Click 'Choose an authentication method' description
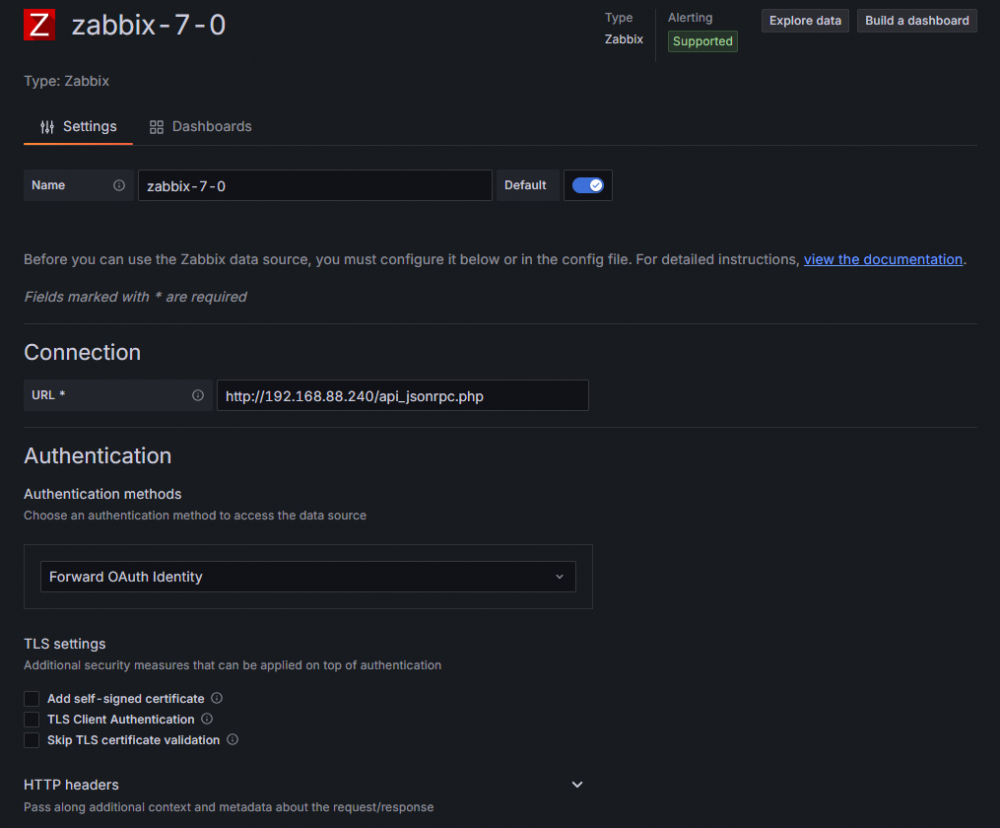 195,515
